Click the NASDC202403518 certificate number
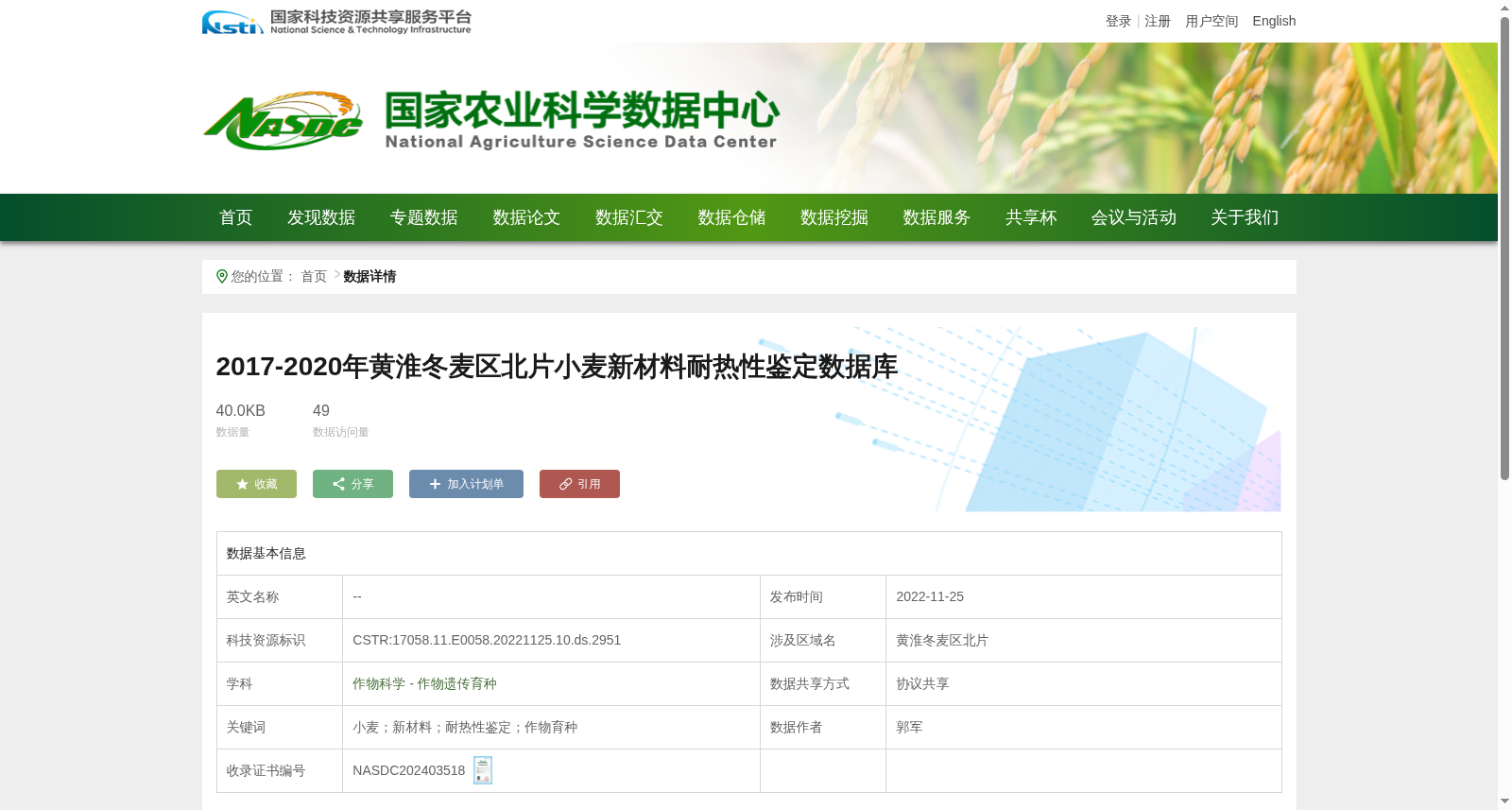 (409, 770)
